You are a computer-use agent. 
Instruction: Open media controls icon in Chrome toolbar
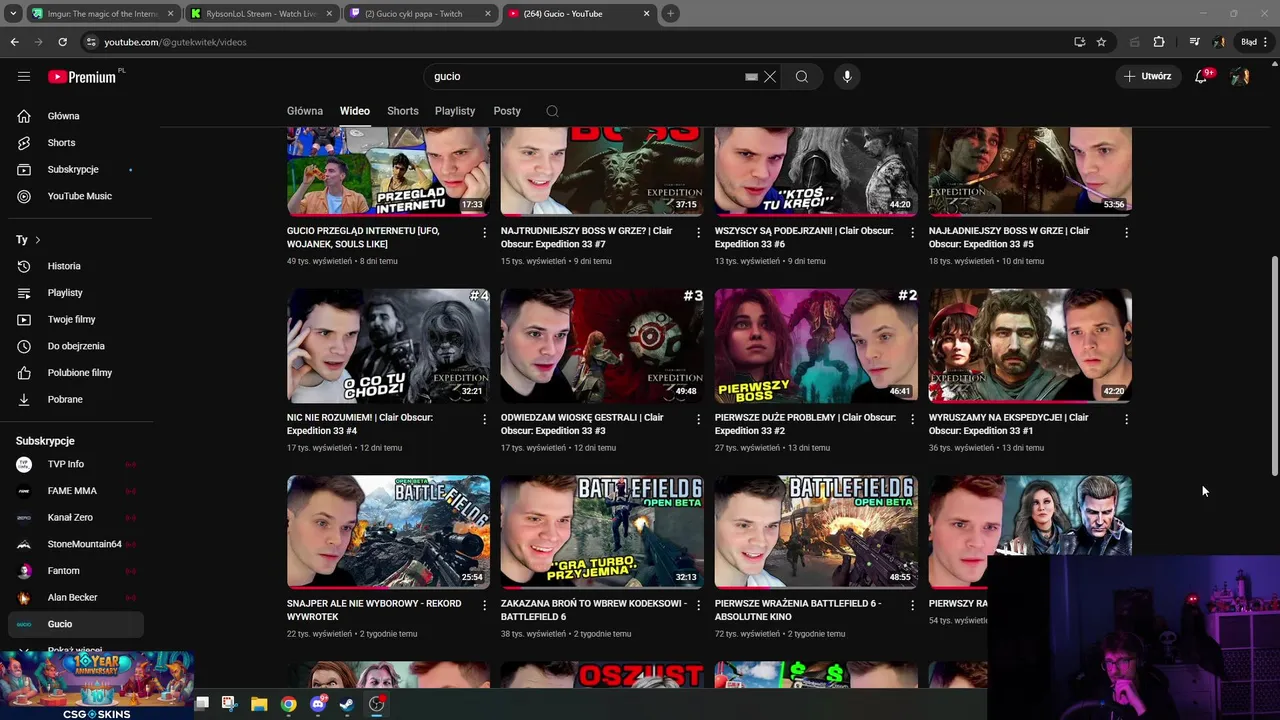(x=1194, y=42)
